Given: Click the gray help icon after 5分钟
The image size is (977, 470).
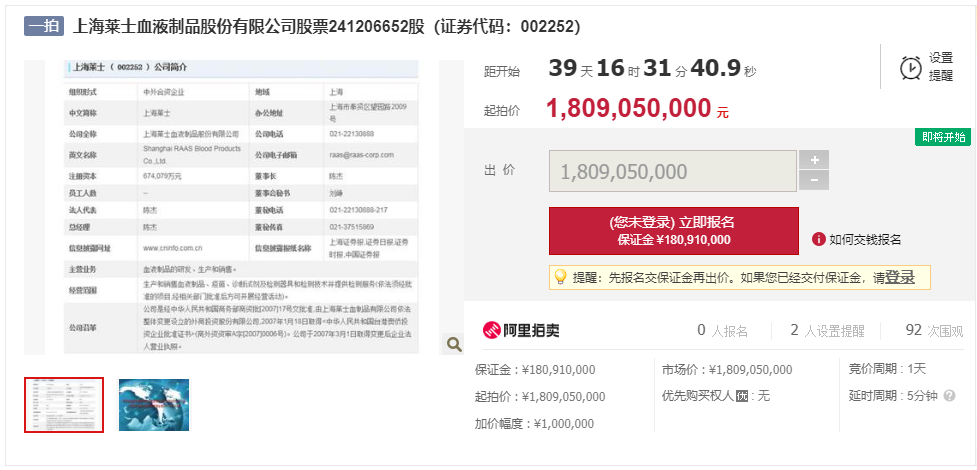Looking at the screenshot, I should [949, 396].
